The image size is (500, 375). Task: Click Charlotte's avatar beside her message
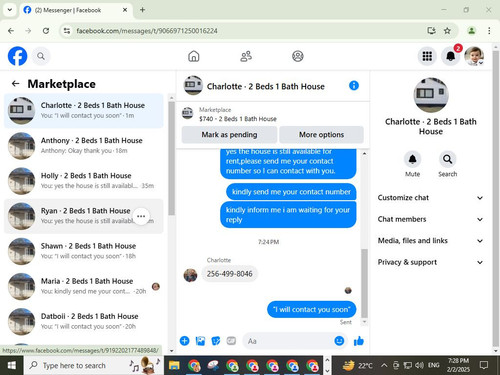point(190,275)
